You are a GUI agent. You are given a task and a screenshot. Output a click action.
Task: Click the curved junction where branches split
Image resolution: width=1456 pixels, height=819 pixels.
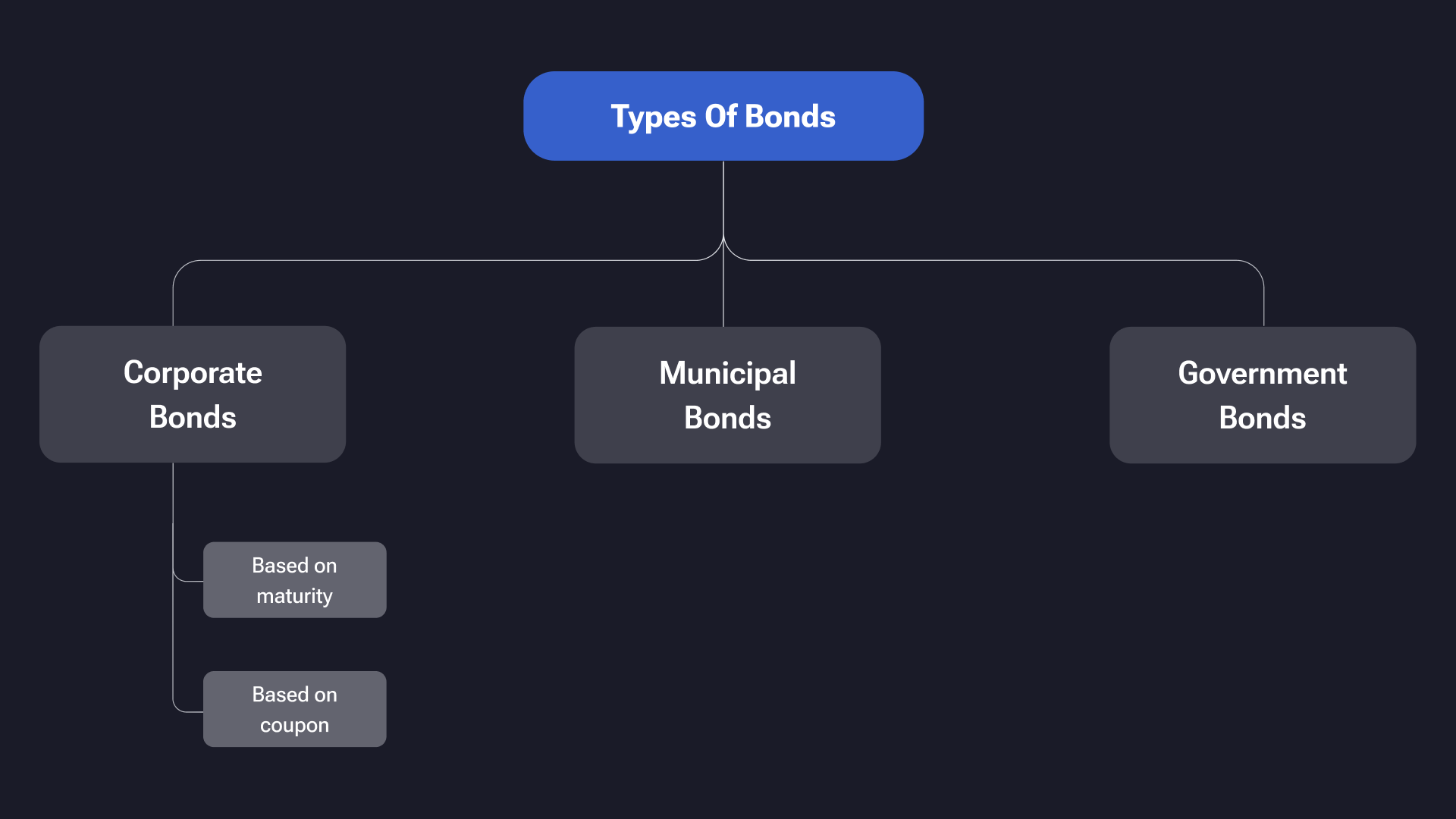pos(723,246)
